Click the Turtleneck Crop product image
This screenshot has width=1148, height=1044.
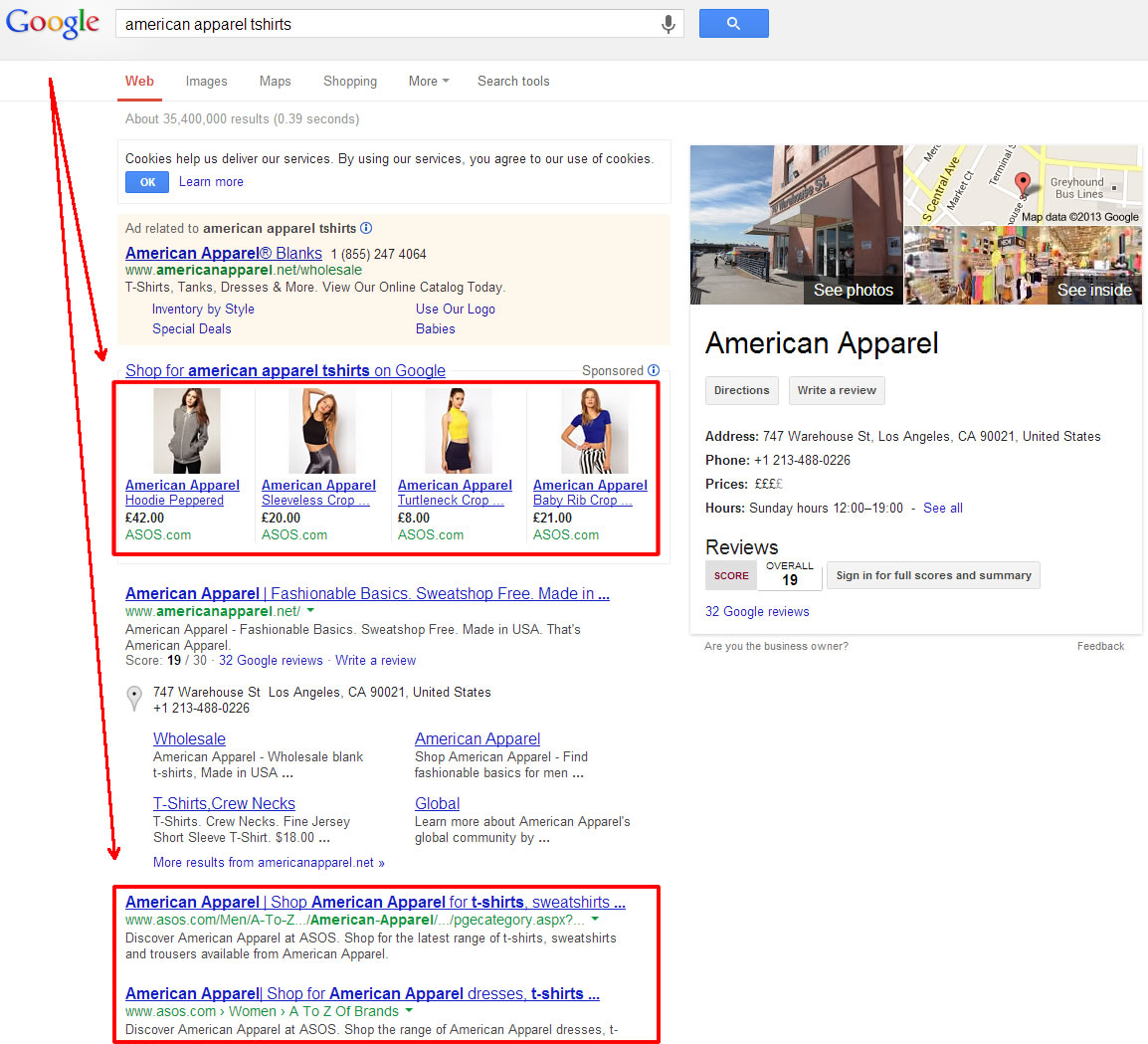click(459, 431)
